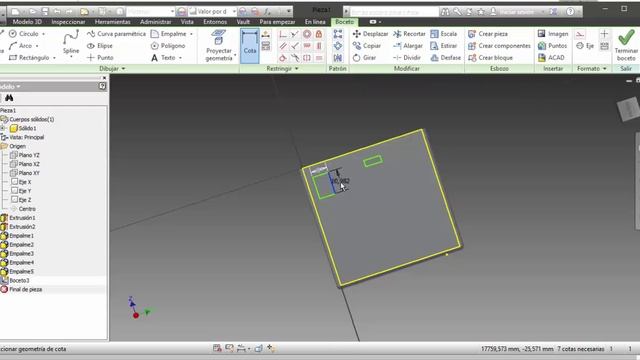Start a Curva paramétrica
Image resolution: width=640 pixels, height=360 pixels.
(x=116, y=34)
